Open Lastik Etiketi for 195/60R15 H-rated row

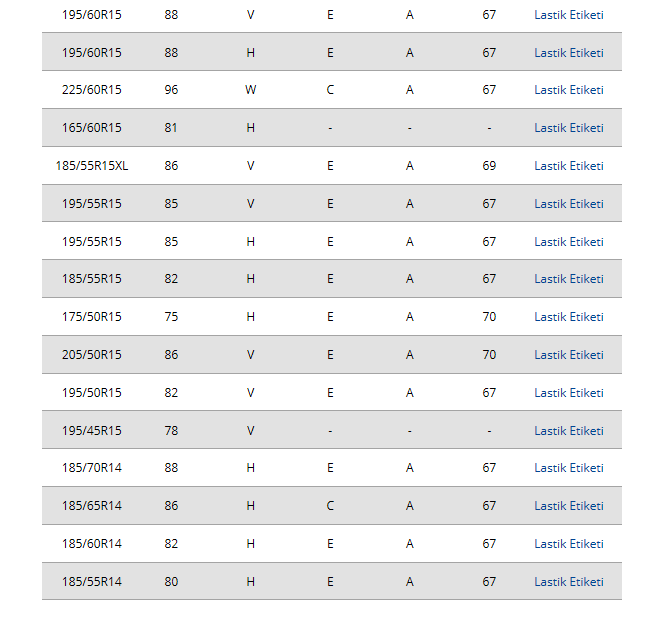(568, 53)
